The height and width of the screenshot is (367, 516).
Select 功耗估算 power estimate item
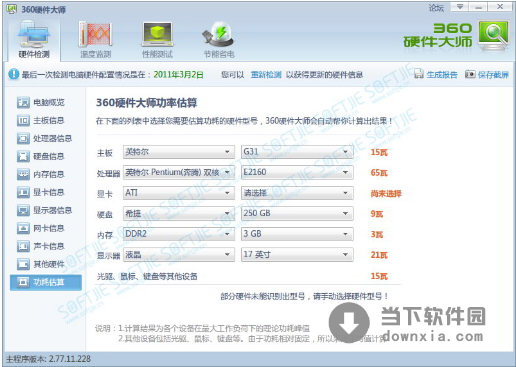45,282
